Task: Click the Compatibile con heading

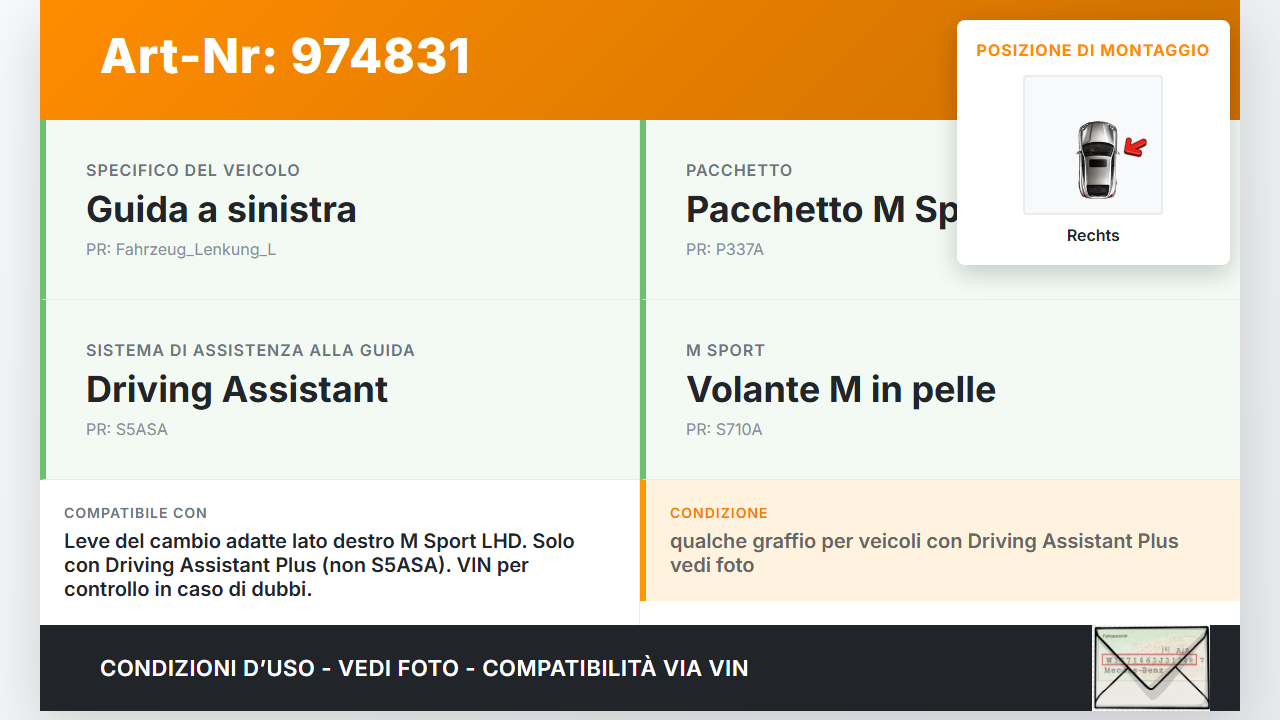Action: click(x=136, y=513)
